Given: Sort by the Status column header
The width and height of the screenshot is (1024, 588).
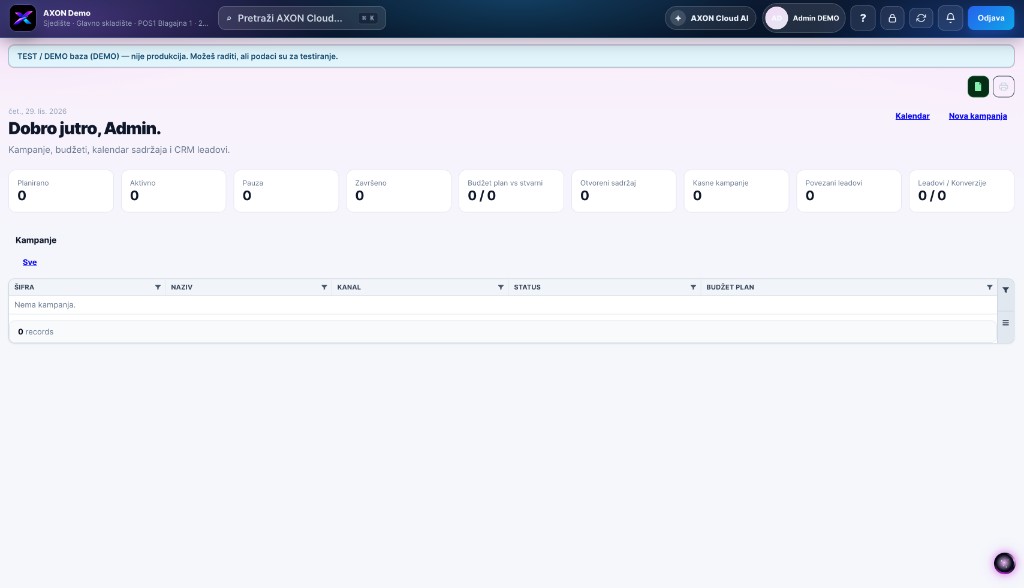Looking at the screenshot, I should (527, 287).
